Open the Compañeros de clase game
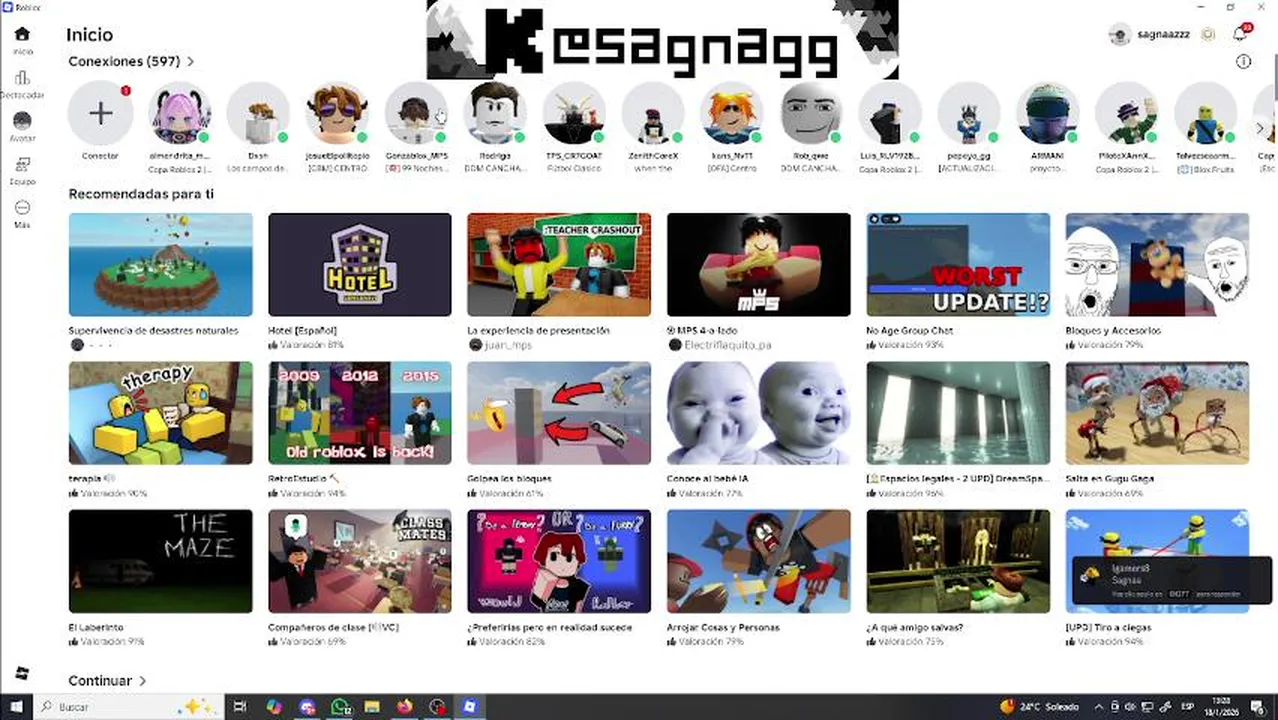Screen dimensions: 1278x720 pyautogui.click(x=360, y=561)
